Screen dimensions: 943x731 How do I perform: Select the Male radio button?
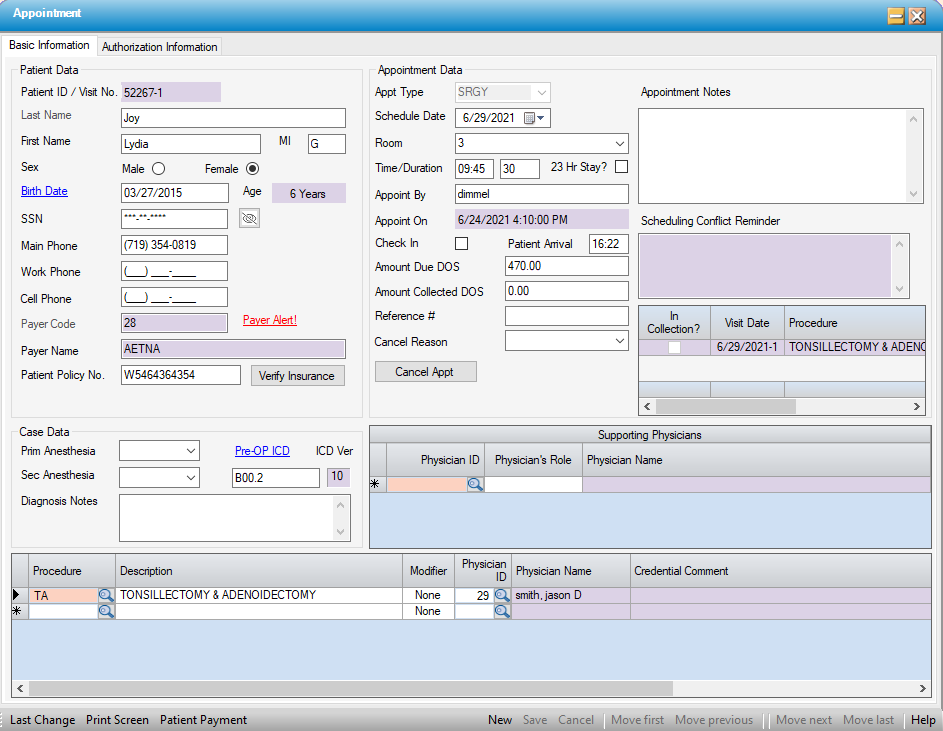[158, 169]
